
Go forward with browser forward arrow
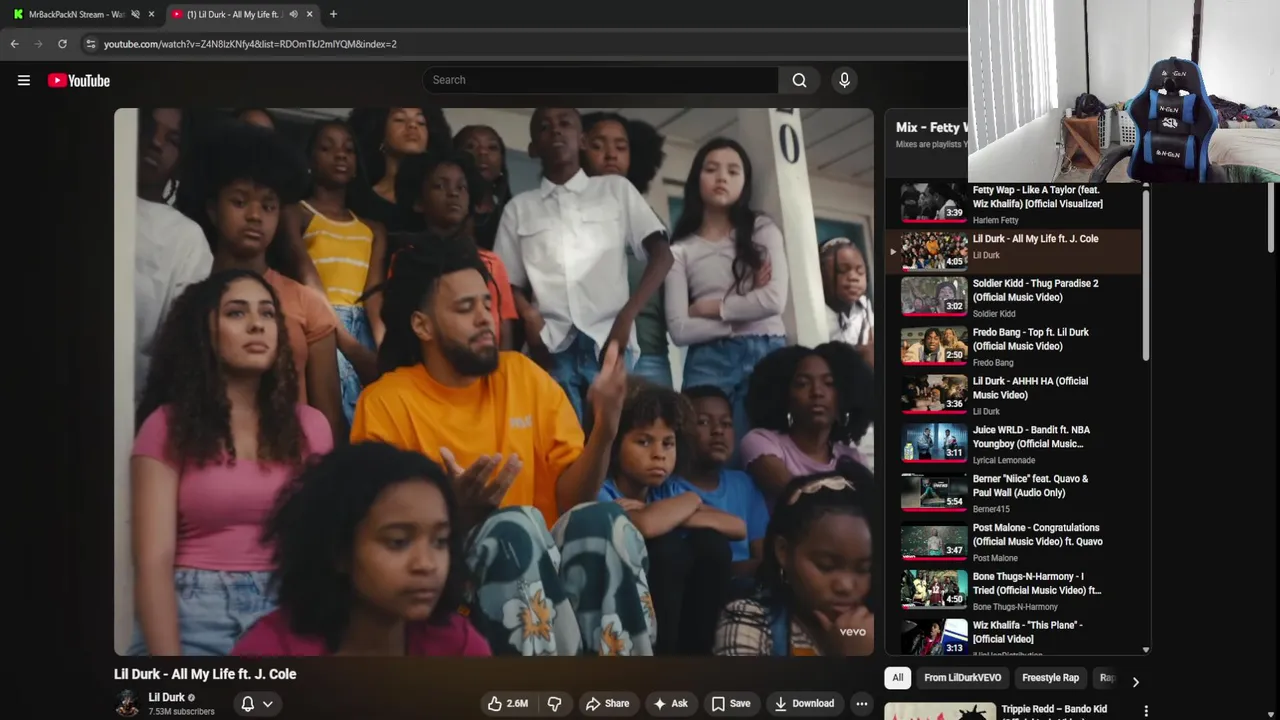[38, 44]
